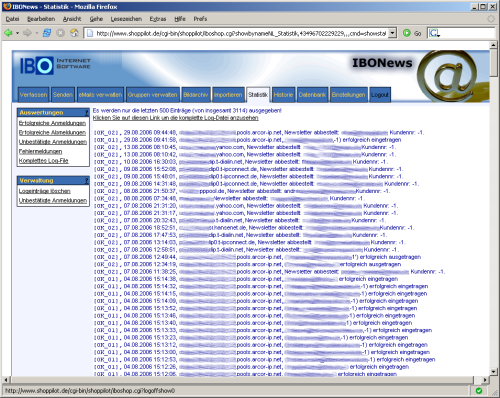500x398 pixels.
Task: Open Erfolgreiche Abmeldungen report link
Action: (x=52, y=132)
